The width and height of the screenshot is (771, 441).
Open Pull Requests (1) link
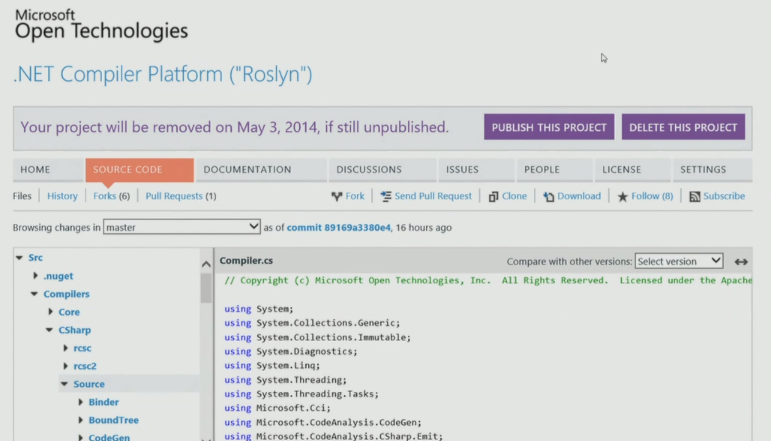(x=180, y=196)
